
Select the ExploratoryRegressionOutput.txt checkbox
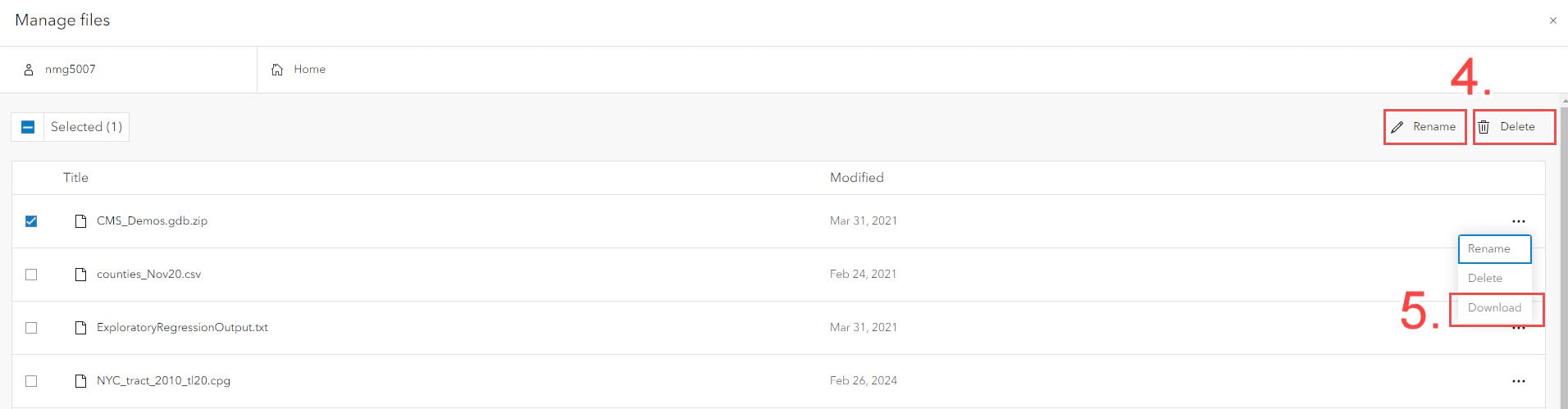pyautogui.click(x=31, y=328)
